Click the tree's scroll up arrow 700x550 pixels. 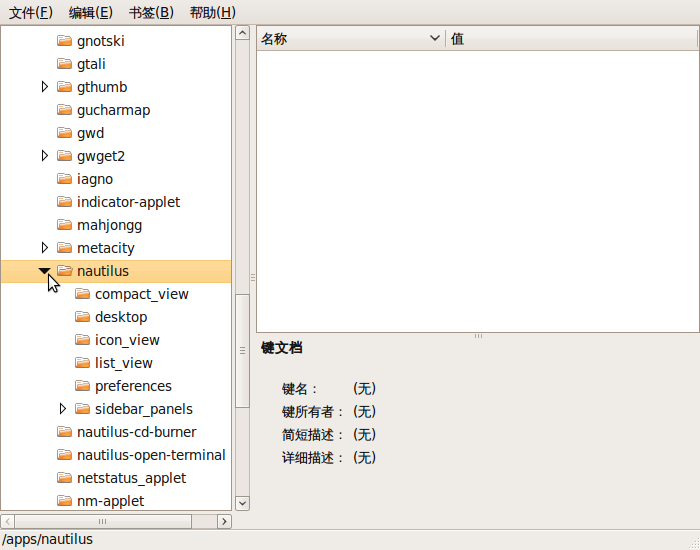(242, 33)
